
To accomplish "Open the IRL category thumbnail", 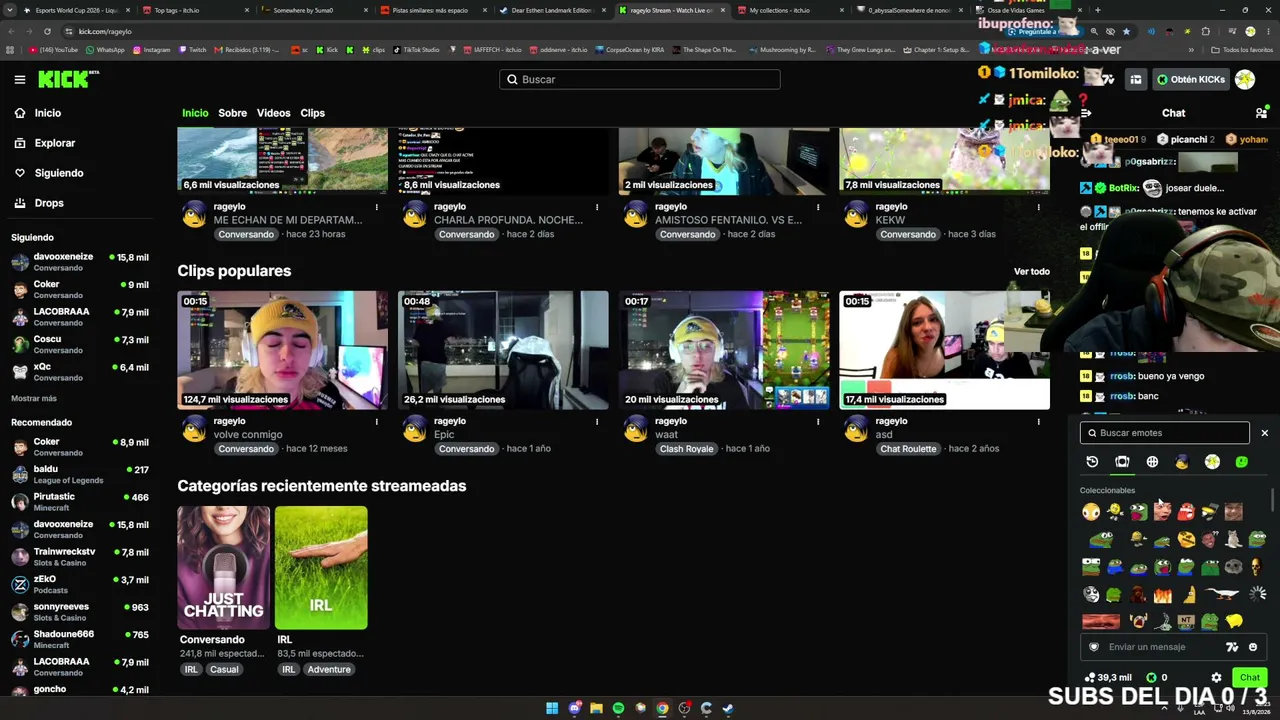I will [321, 568].
